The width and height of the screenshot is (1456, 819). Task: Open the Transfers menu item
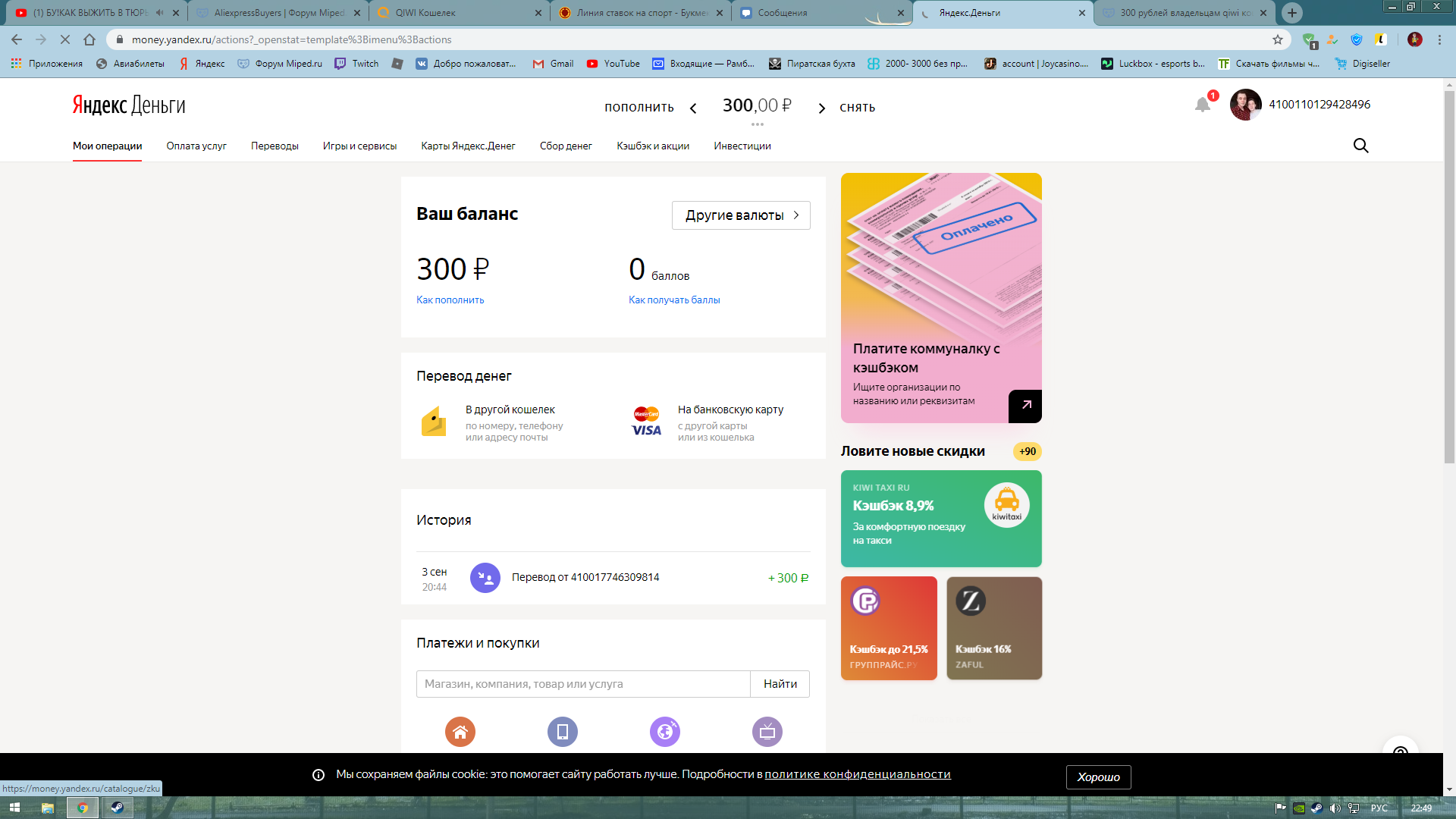pyautogui.click(x=275, y=146)
